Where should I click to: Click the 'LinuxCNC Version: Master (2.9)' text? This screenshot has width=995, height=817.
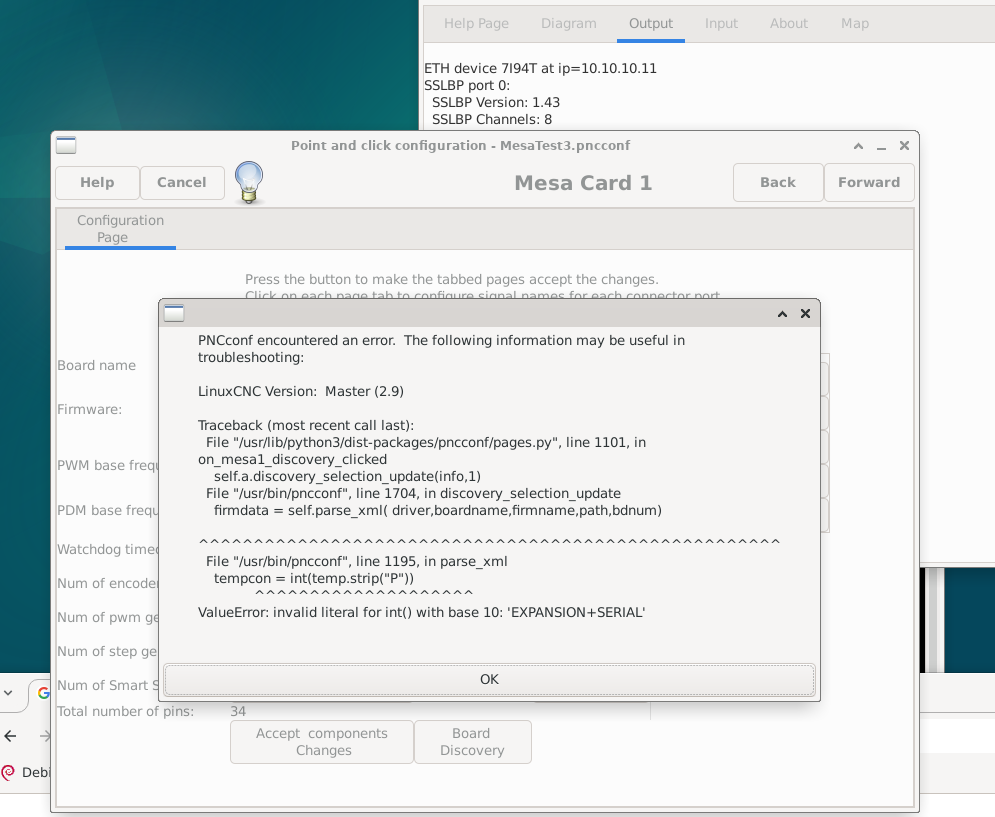click(x=301, y=392)
